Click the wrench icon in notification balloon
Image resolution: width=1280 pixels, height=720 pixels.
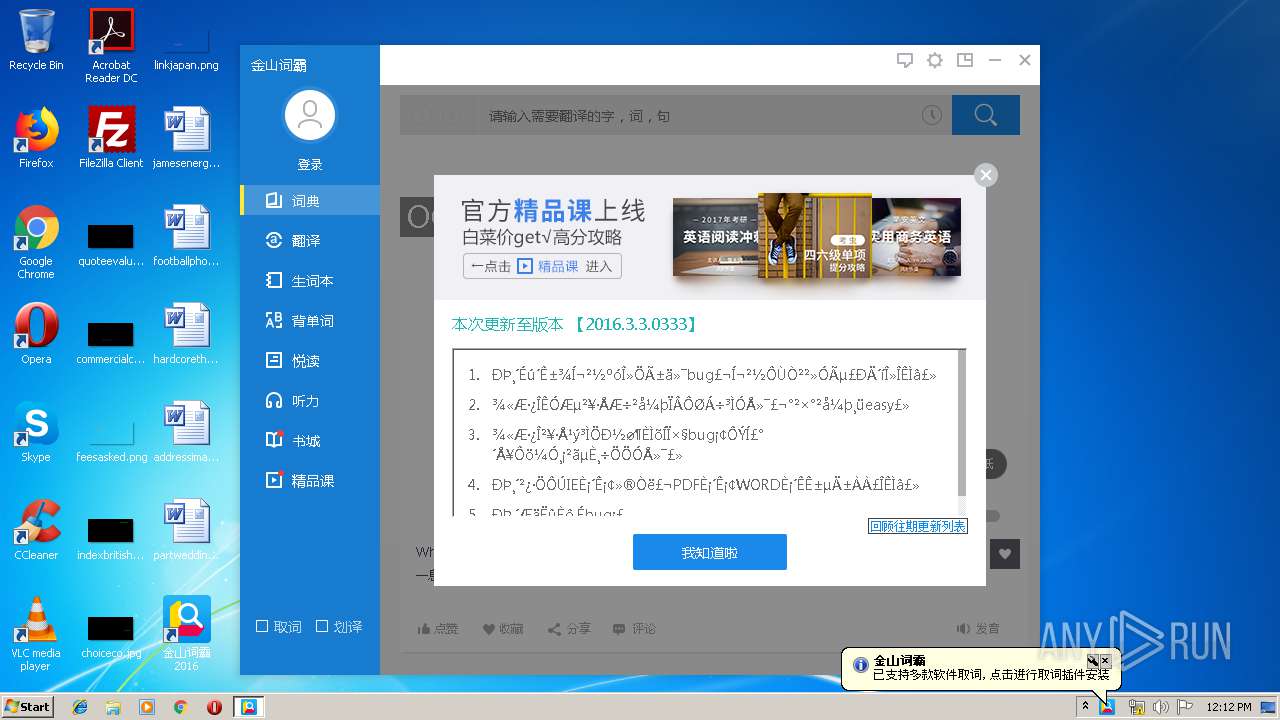click(1093, 661)
